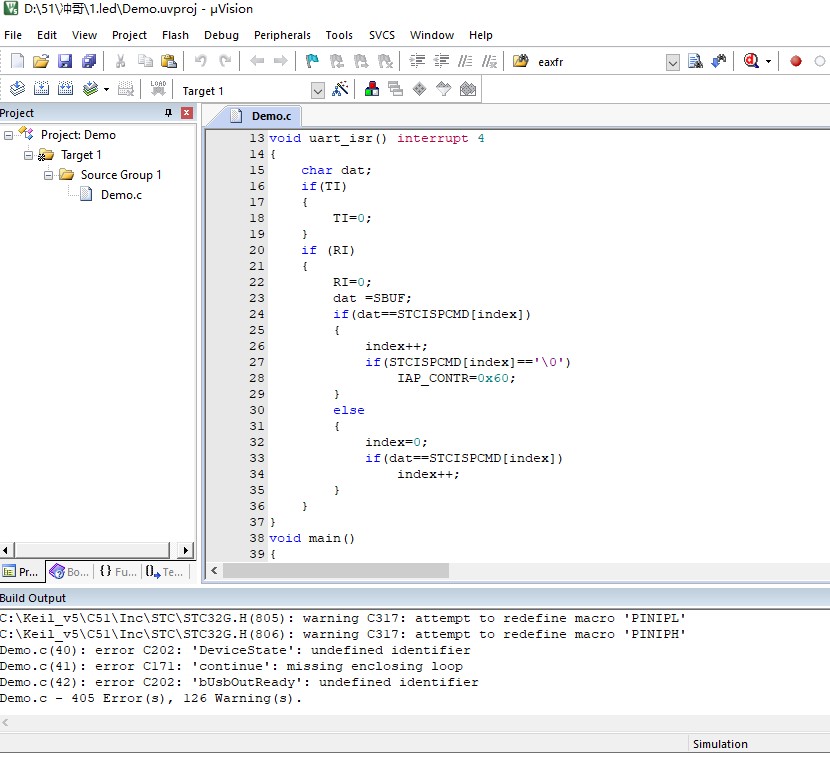Click the right arrow of Project panel scrollbar

[x=186, y=550]
